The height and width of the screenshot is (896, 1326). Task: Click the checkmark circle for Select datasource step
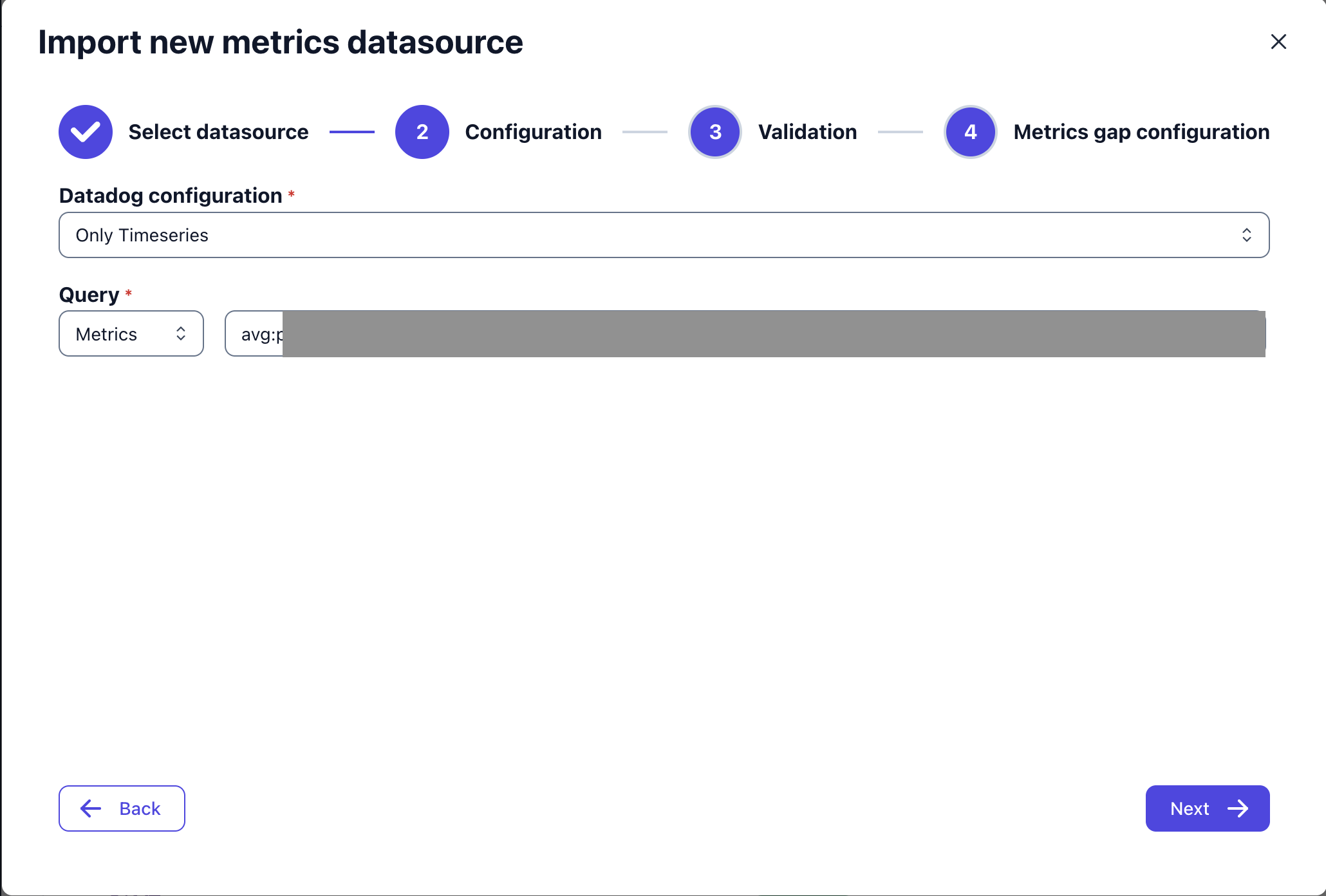click(86, 132)
